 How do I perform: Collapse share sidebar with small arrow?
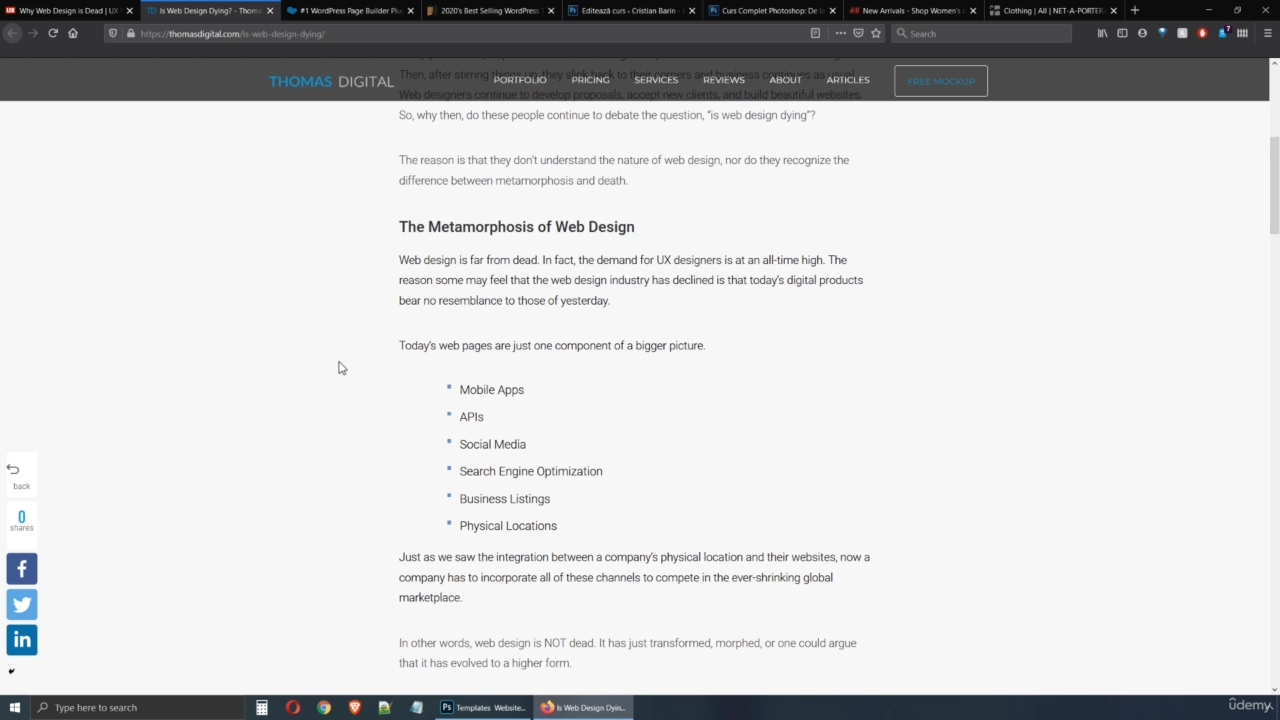pos(12,671)
